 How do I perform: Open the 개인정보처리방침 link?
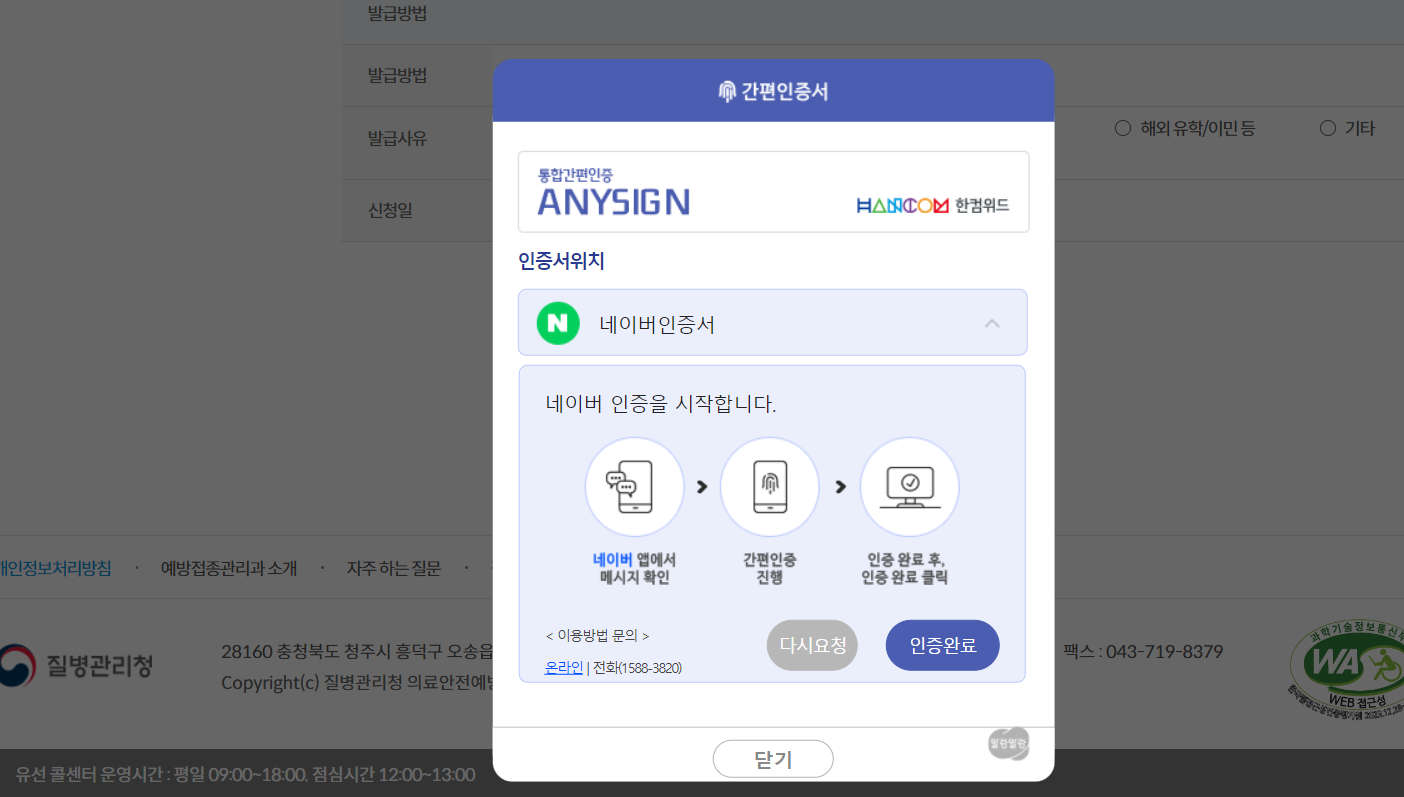pos(55,568)
